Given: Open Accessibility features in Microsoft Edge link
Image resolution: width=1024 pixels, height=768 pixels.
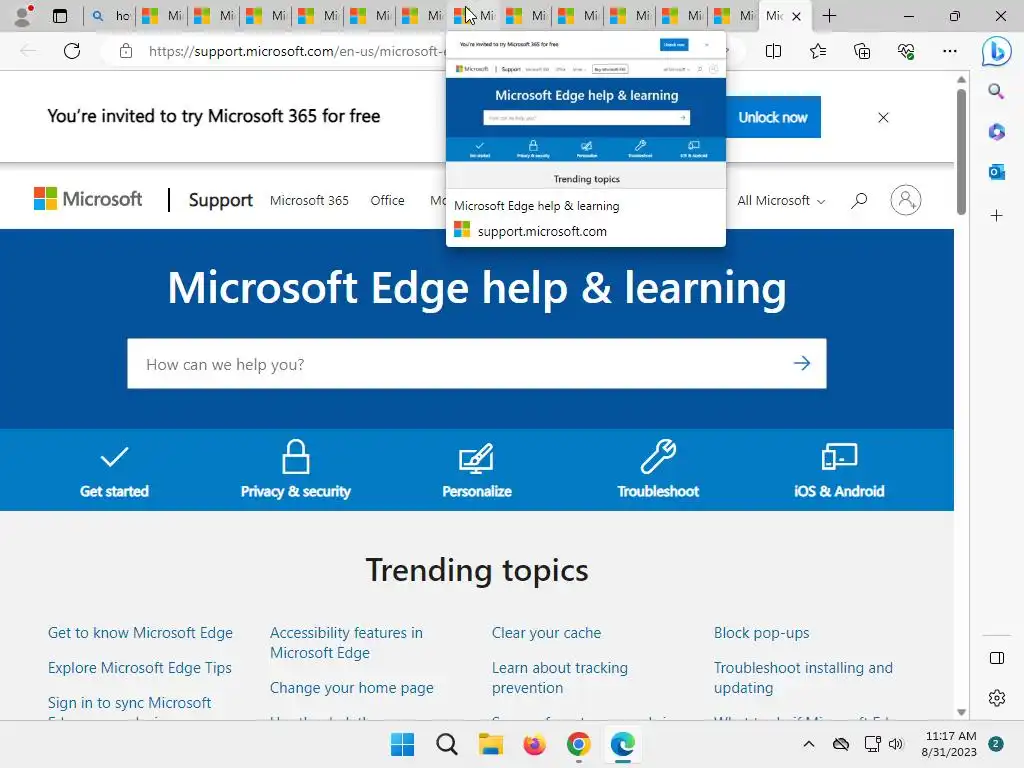Looking at the screenshot, I should click(346, 643).
